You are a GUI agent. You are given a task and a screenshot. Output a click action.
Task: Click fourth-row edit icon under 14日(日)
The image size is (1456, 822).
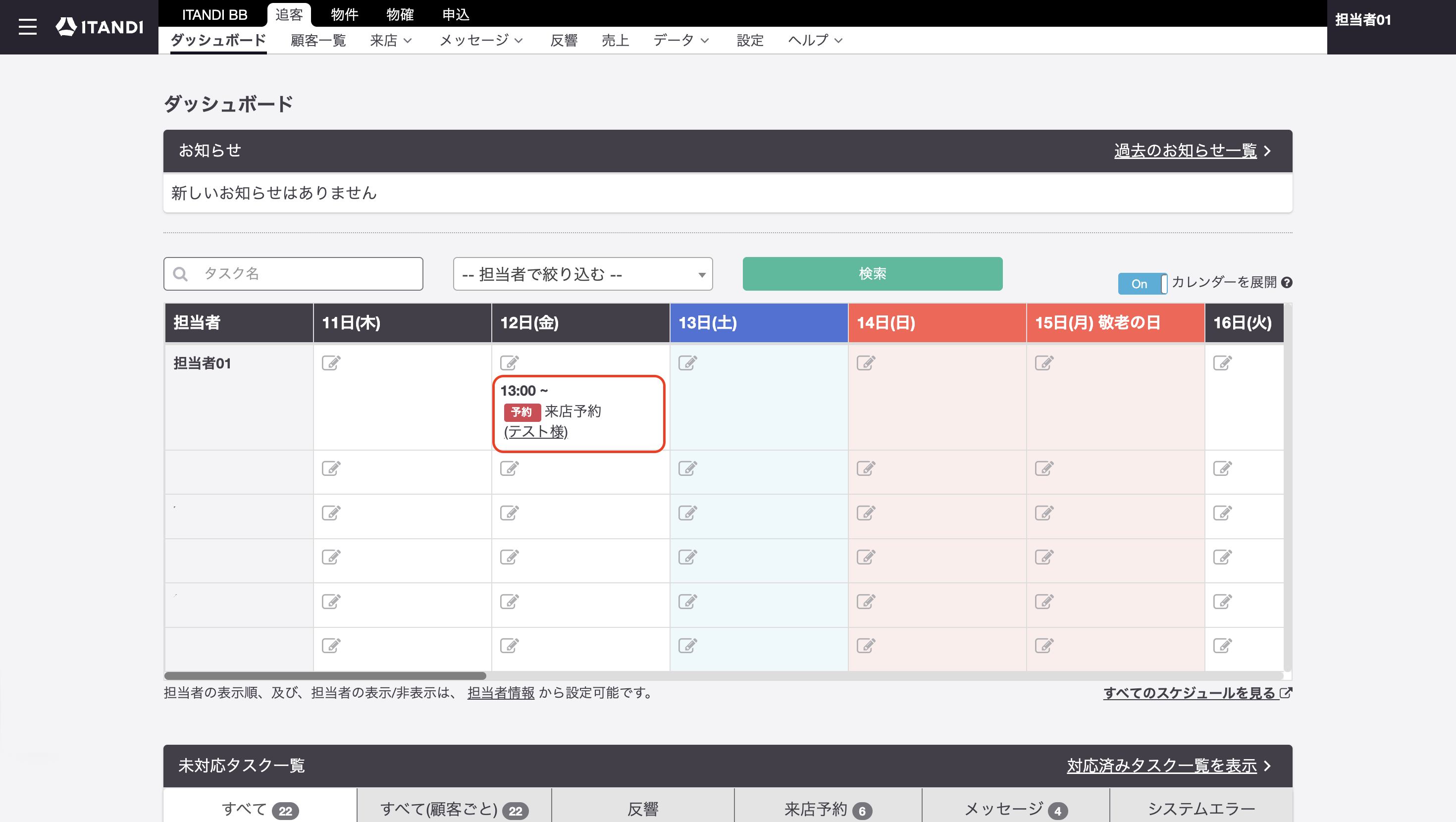coord(866,557)
